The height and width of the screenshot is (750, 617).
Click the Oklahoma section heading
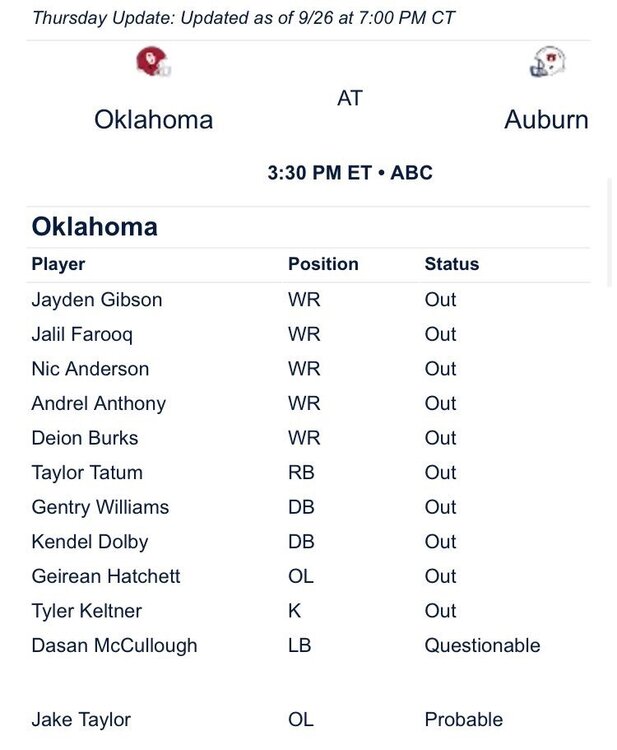(x=94, y=226)
